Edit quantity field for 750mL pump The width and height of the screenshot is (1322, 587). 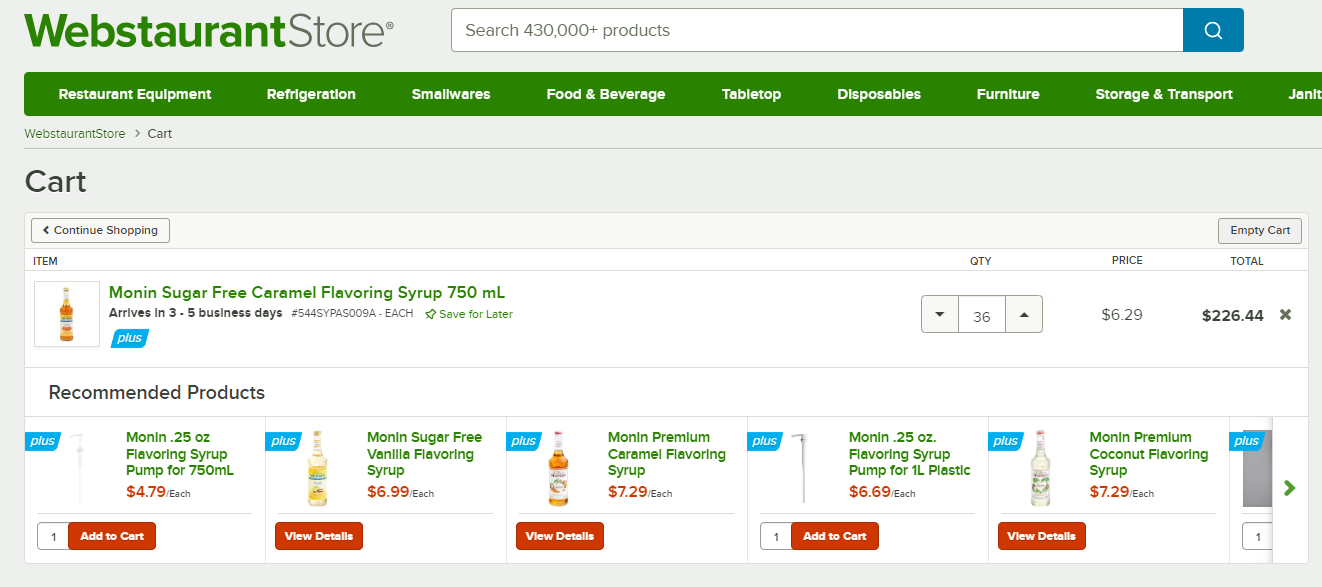coord(53,536)
